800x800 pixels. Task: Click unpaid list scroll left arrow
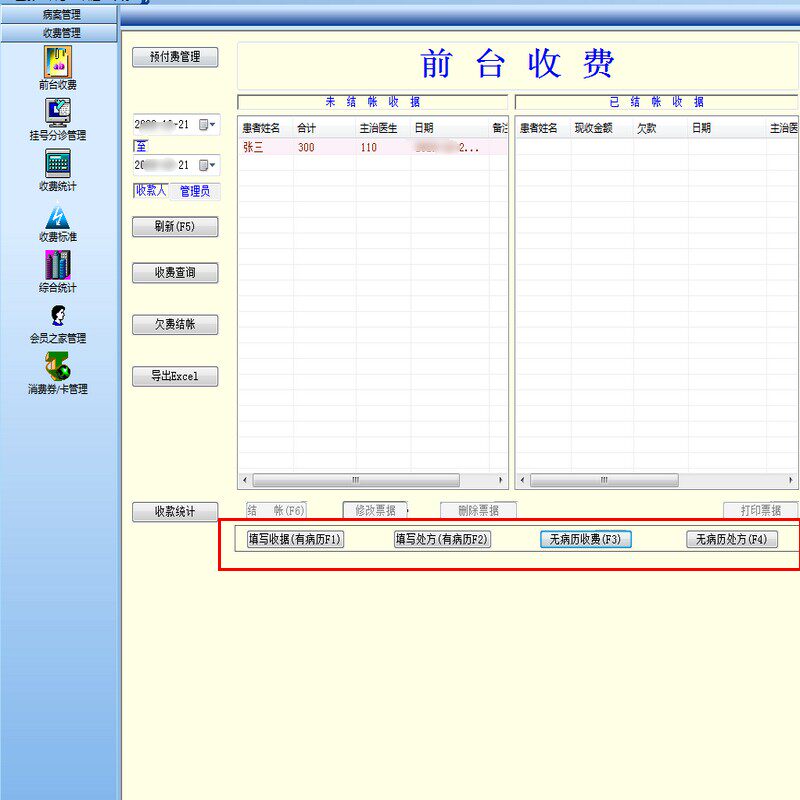tap(245, 480)
